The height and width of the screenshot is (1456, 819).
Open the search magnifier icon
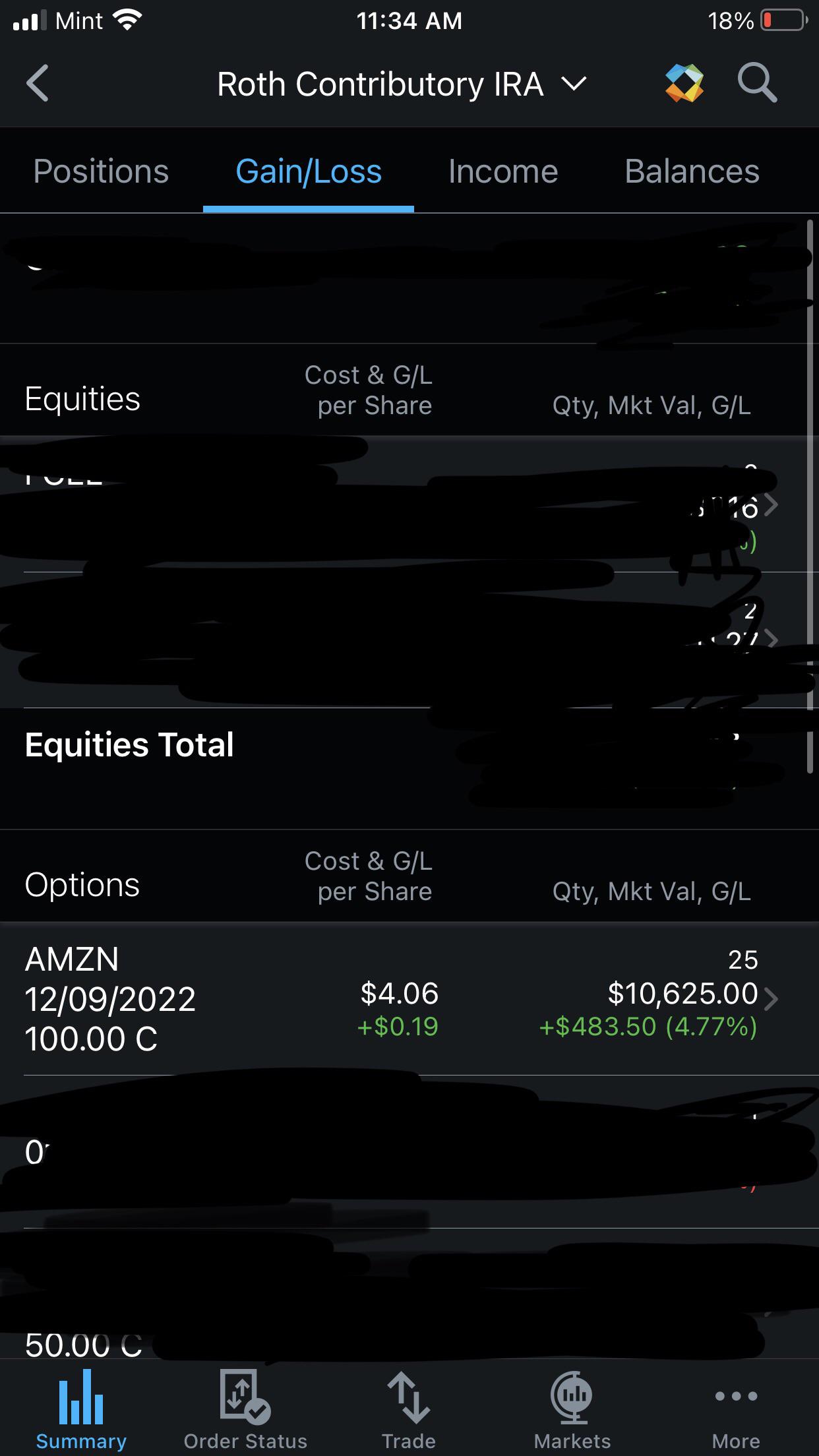[x=756, y=84]
